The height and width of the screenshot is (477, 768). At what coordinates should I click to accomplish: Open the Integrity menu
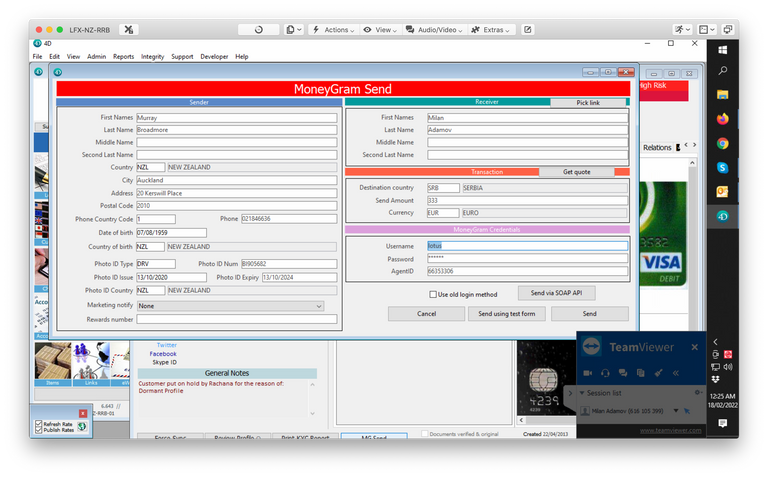[152, 56]
